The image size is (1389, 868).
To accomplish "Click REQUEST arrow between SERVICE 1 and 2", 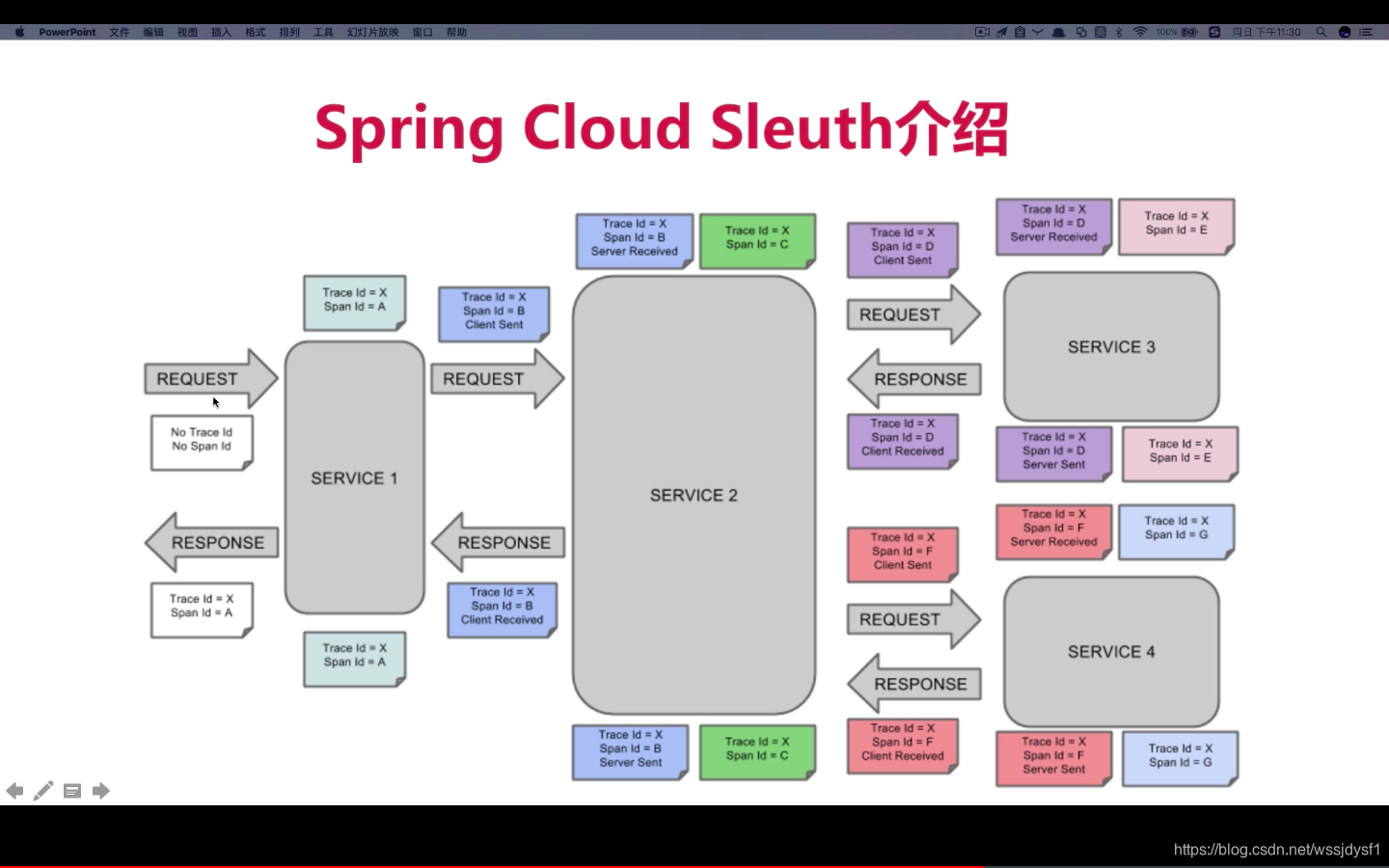I will click(497, 379).
